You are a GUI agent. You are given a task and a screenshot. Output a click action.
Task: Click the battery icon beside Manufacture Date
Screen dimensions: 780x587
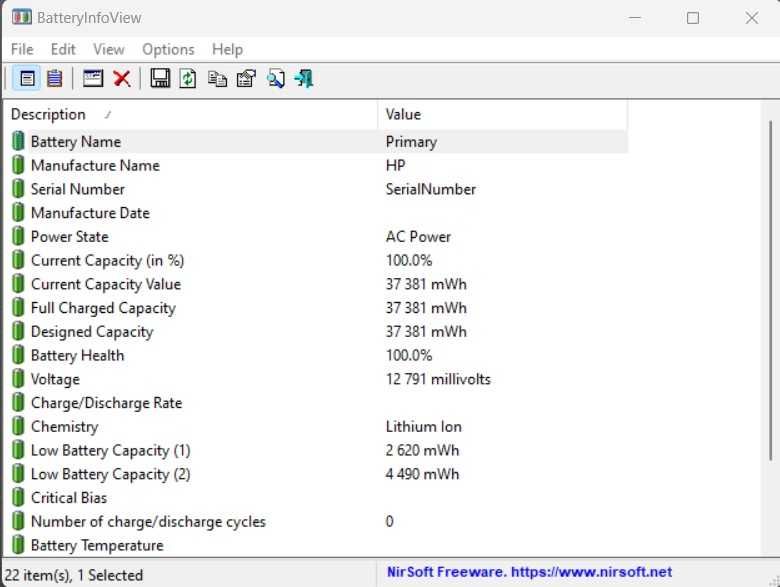18,212
